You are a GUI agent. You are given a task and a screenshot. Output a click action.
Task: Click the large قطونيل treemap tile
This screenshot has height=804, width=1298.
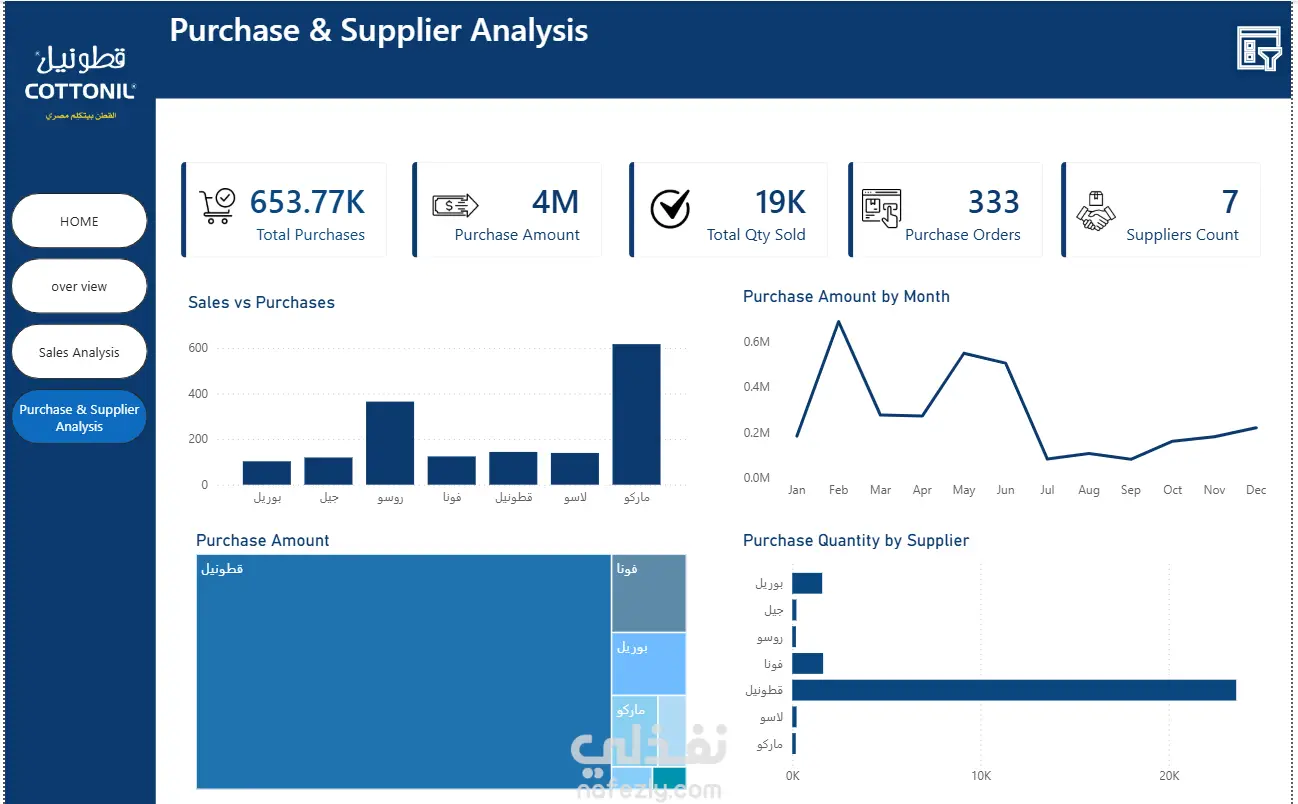(x=404, y=672)
